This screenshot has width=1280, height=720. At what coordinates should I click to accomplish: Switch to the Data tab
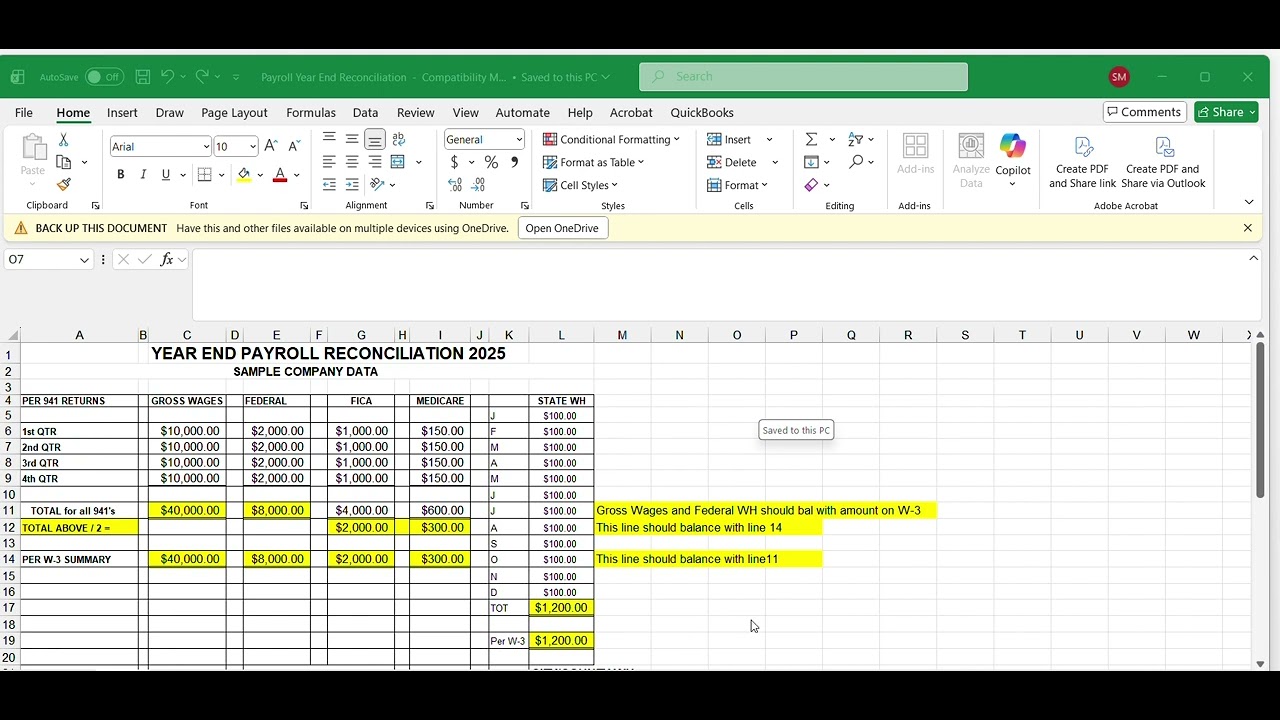coord(365,113)
